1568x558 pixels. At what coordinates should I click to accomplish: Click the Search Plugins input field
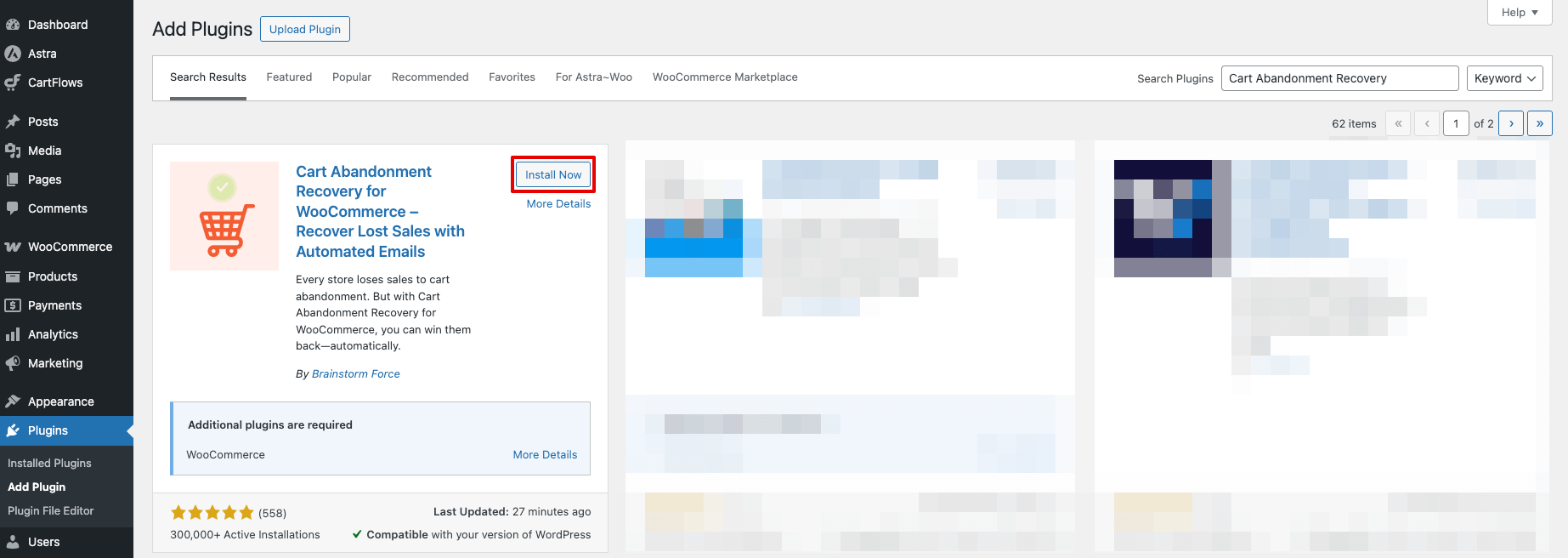tap(1339, 78)
